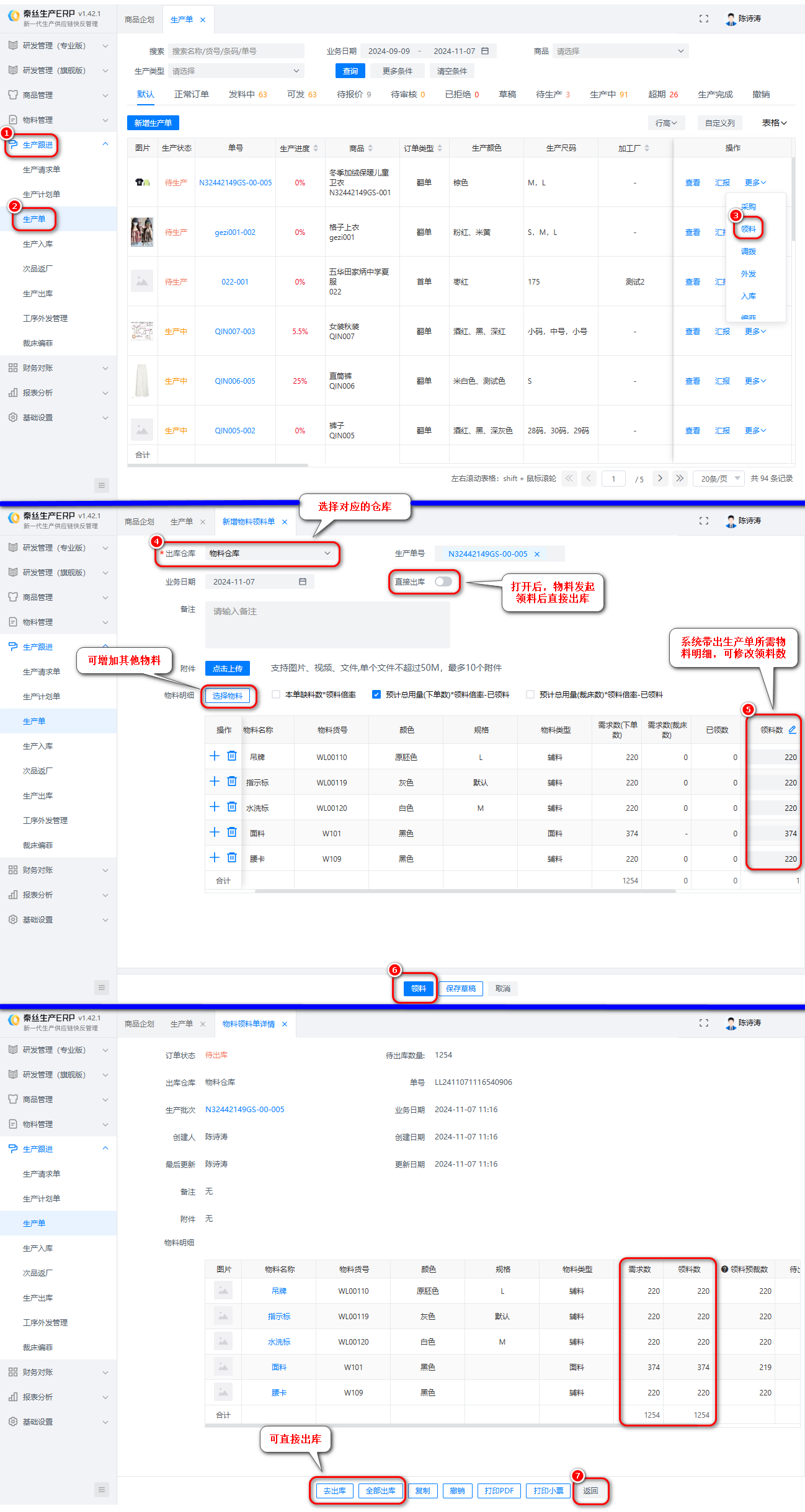Go to next page with pagination arrow
Viewport: 805px width, 1512px height.
660,478
